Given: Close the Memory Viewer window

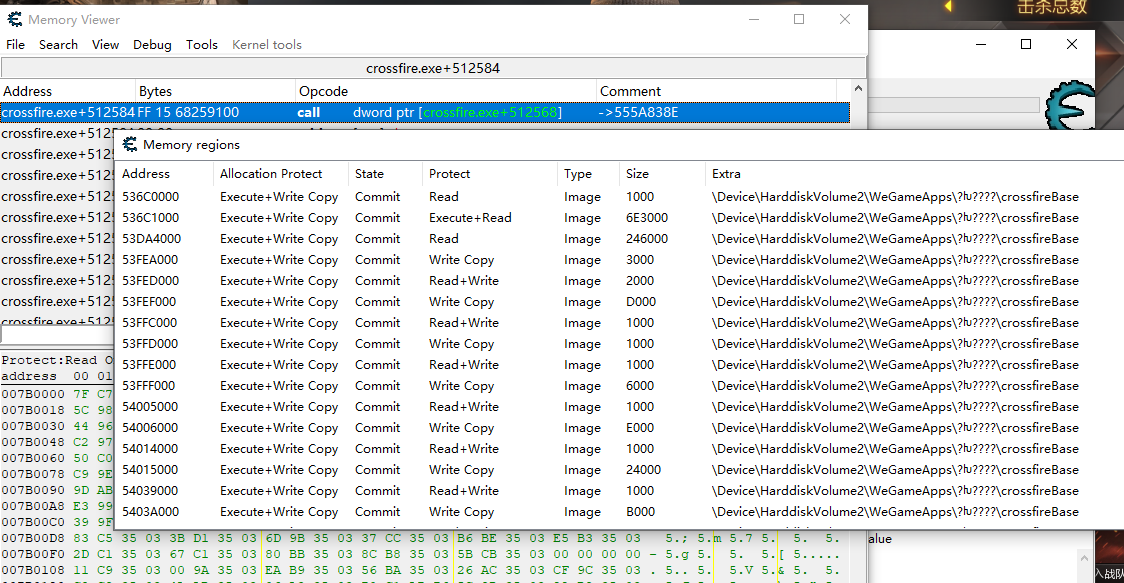Looking at the screenshot, I should pyautogui.click(x=844, y=19).
